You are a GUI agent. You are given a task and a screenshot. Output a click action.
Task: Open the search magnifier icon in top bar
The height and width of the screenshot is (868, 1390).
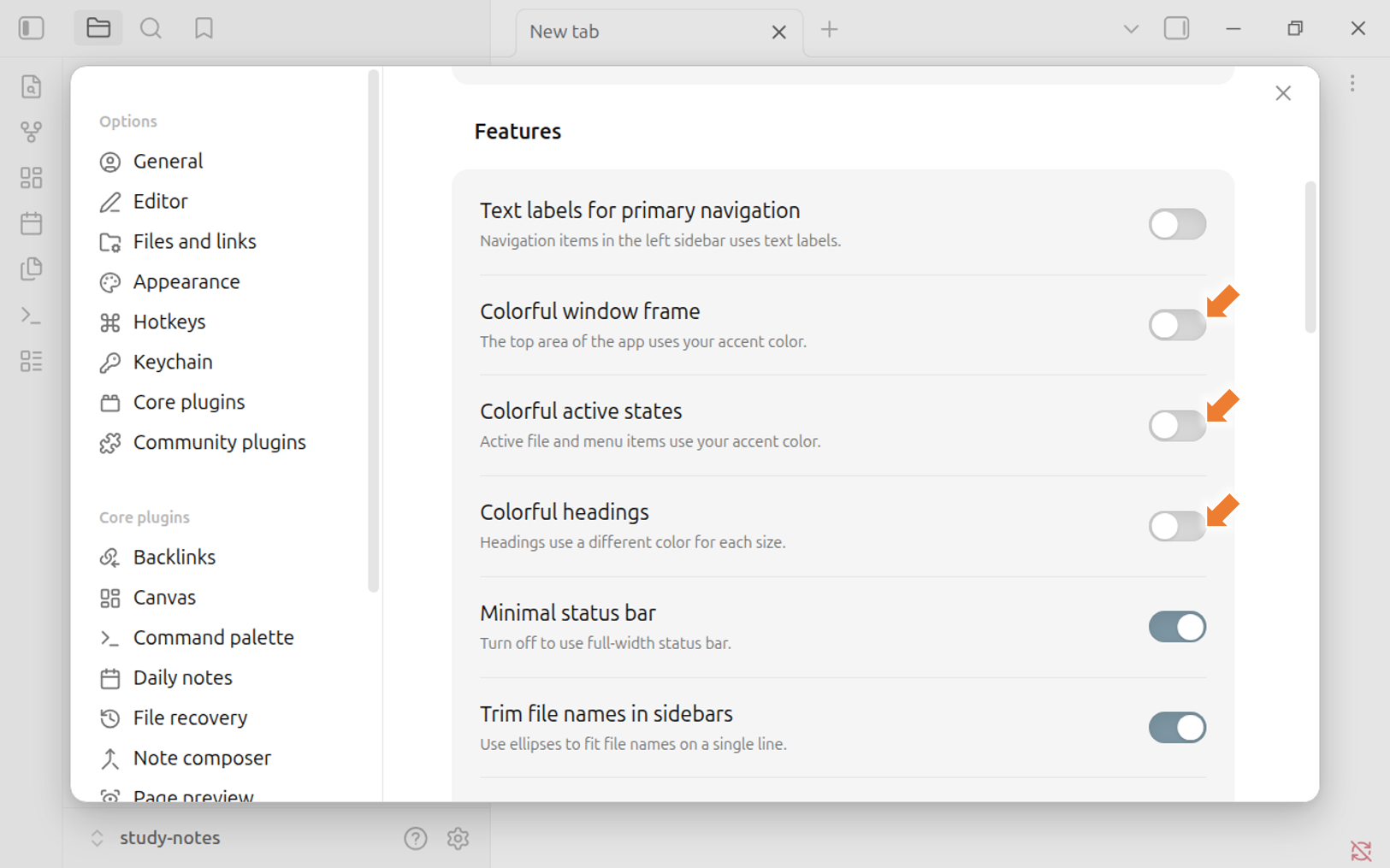tap(151, 28)
